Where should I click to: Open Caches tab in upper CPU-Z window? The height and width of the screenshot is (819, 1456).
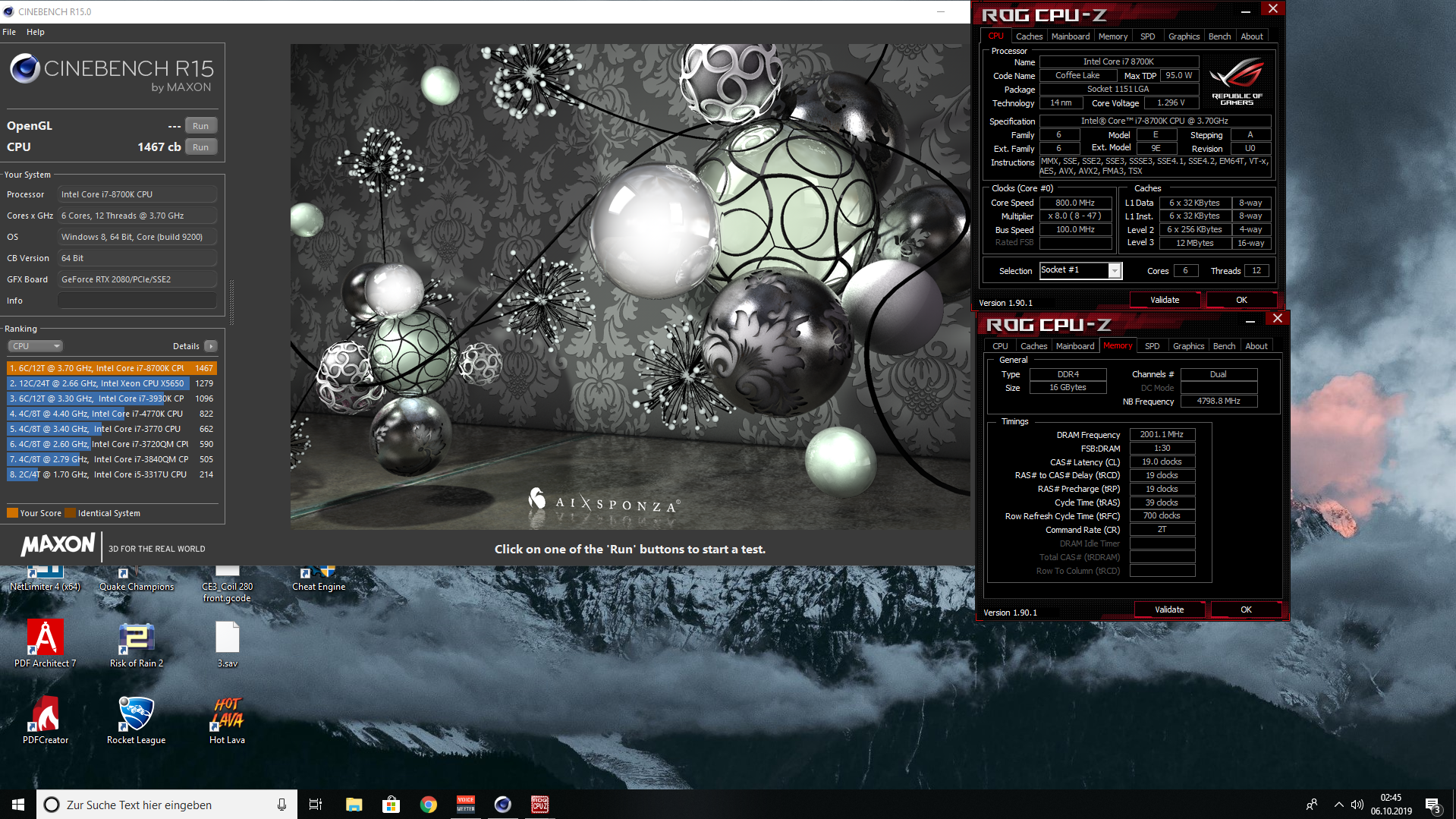click(x=1029, y=36)
